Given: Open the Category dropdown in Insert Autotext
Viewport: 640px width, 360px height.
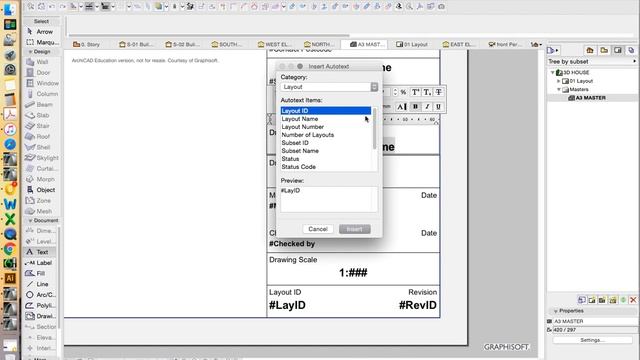Looking at the screenshot, I should tap(329, 87).
